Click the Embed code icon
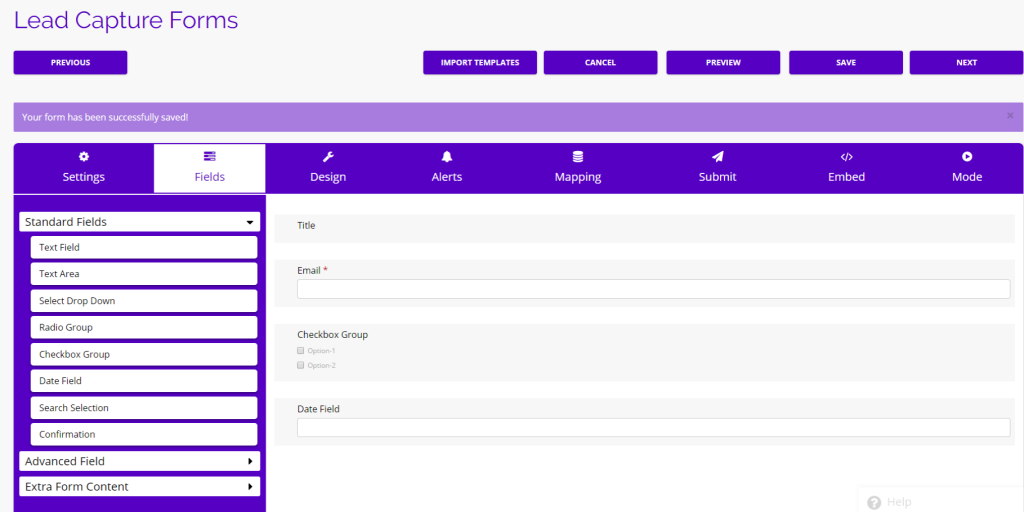Screen dimensions: 1024x512 [846, 157]
